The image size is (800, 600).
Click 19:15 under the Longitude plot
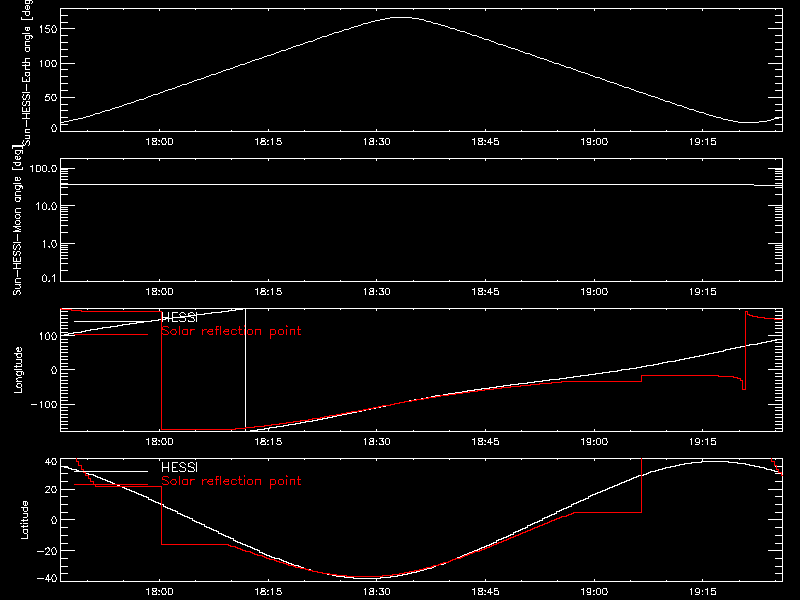tap(703, 442)
